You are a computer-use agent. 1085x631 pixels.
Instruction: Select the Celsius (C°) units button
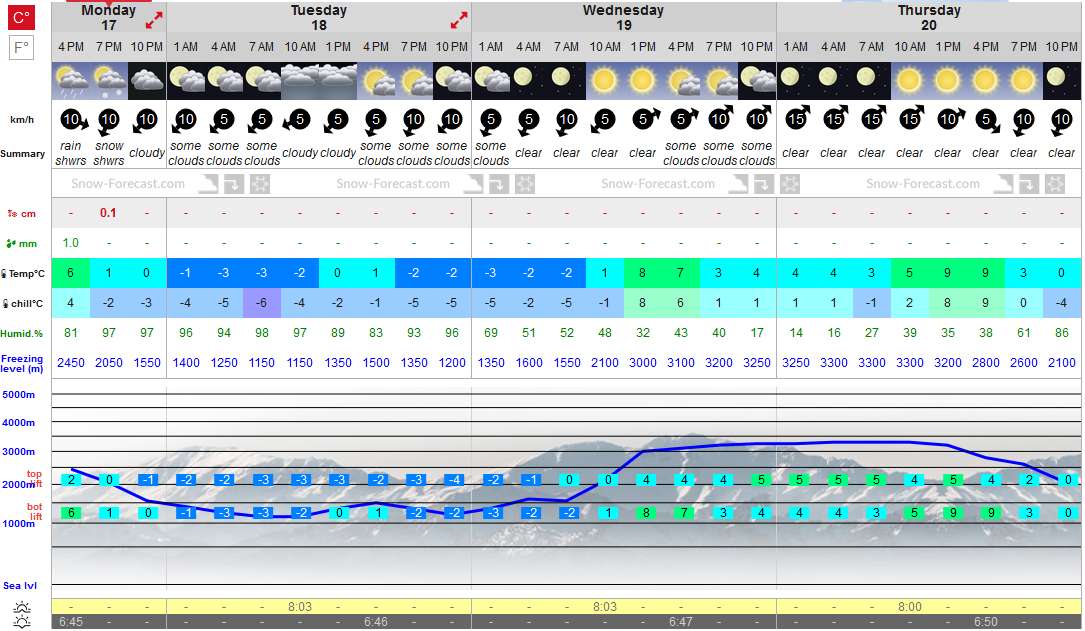21,17
